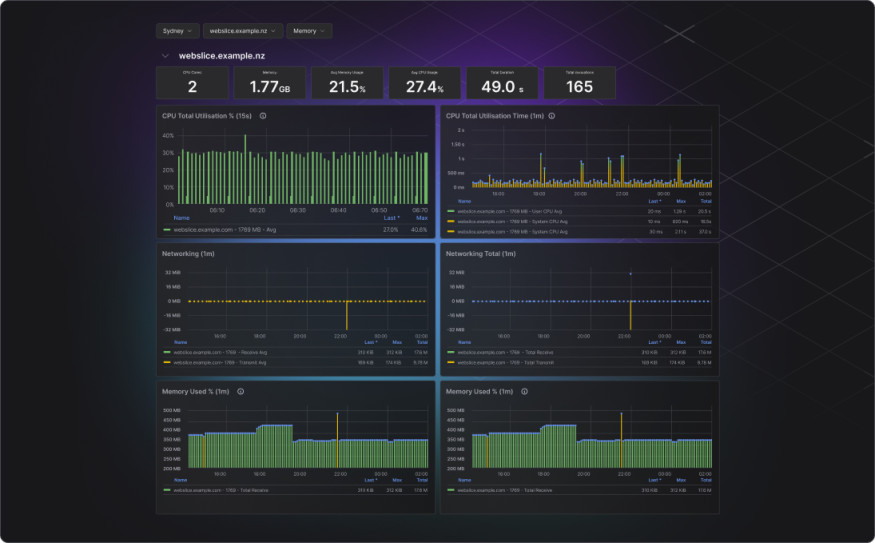
Task: Click info icon on CPU Total Utilisation % panel
Action: [263, 116]
